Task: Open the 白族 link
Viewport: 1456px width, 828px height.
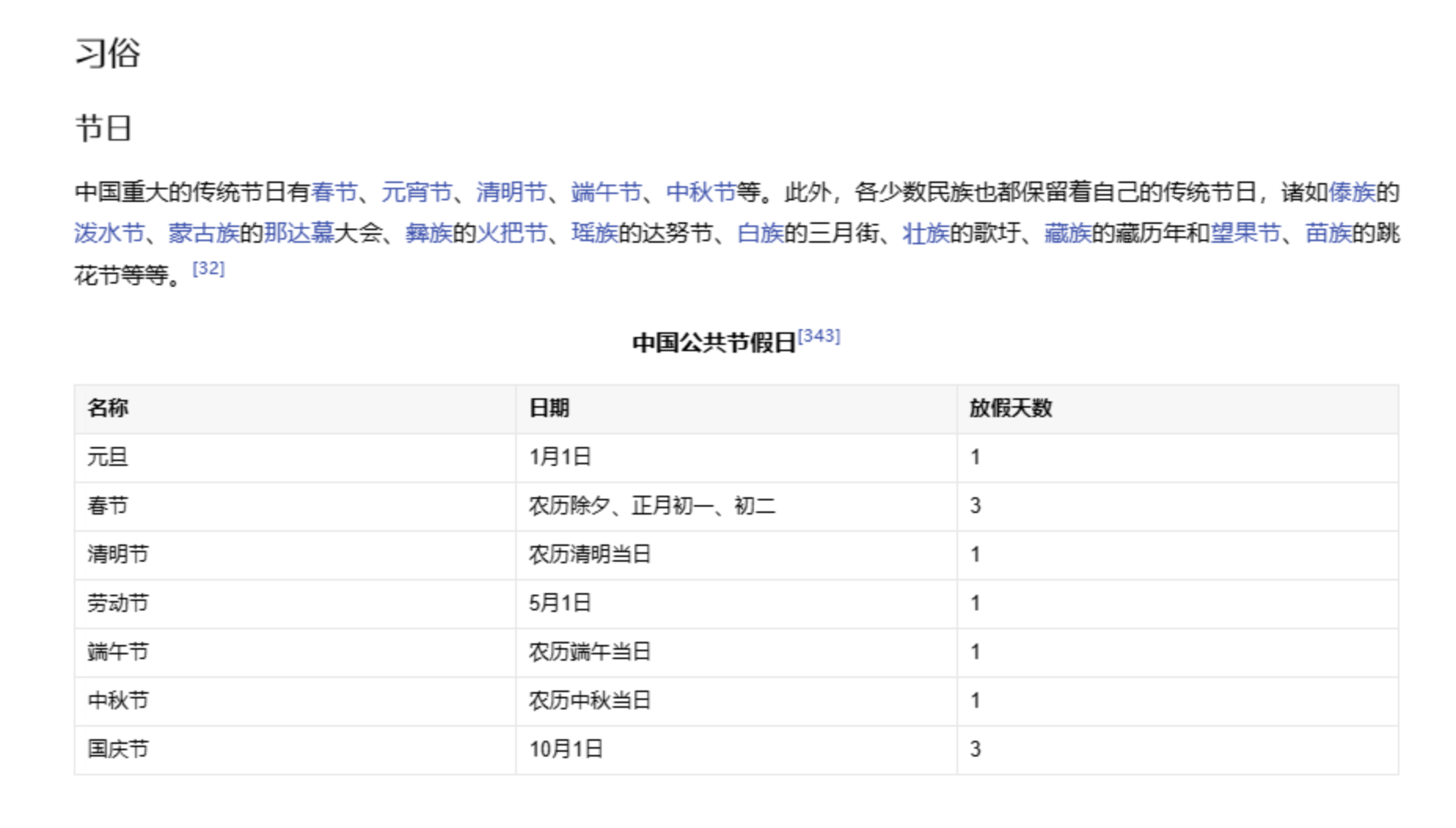Action: click(x=760, y=233)
